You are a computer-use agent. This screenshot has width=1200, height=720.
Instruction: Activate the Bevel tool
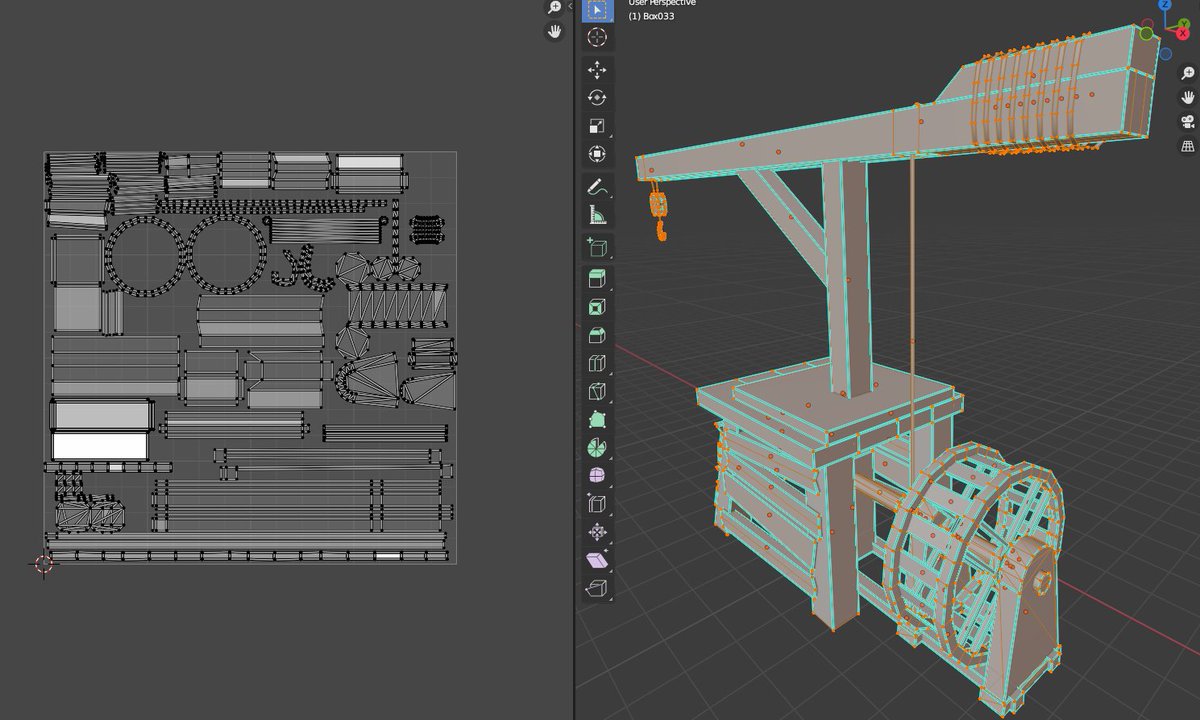click(597, 335)
